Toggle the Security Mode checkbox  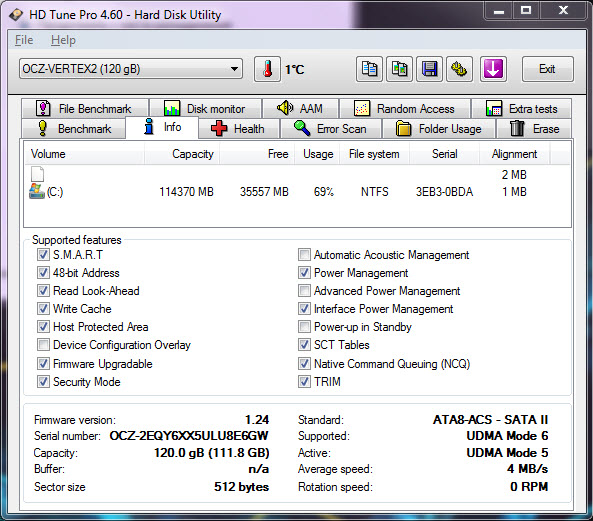[43, 381]
